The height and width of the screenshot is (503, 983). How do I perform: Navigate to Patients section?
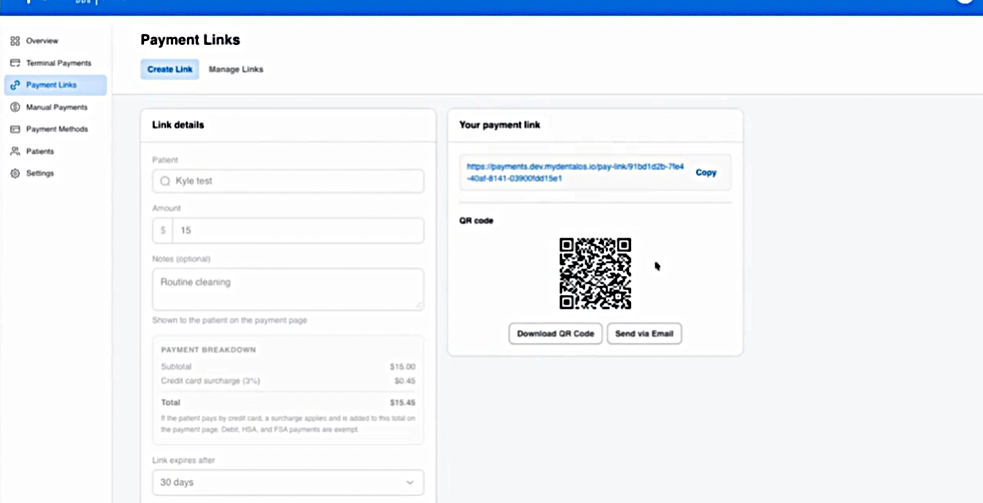pos(55,151)
